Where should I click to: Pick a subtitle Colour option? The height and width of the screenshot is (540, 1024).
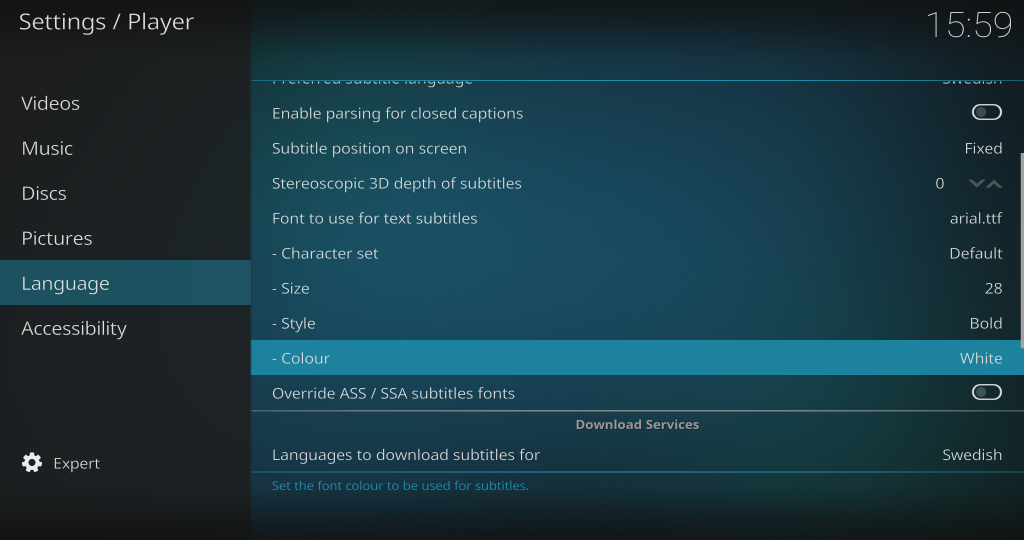[636, 358]
